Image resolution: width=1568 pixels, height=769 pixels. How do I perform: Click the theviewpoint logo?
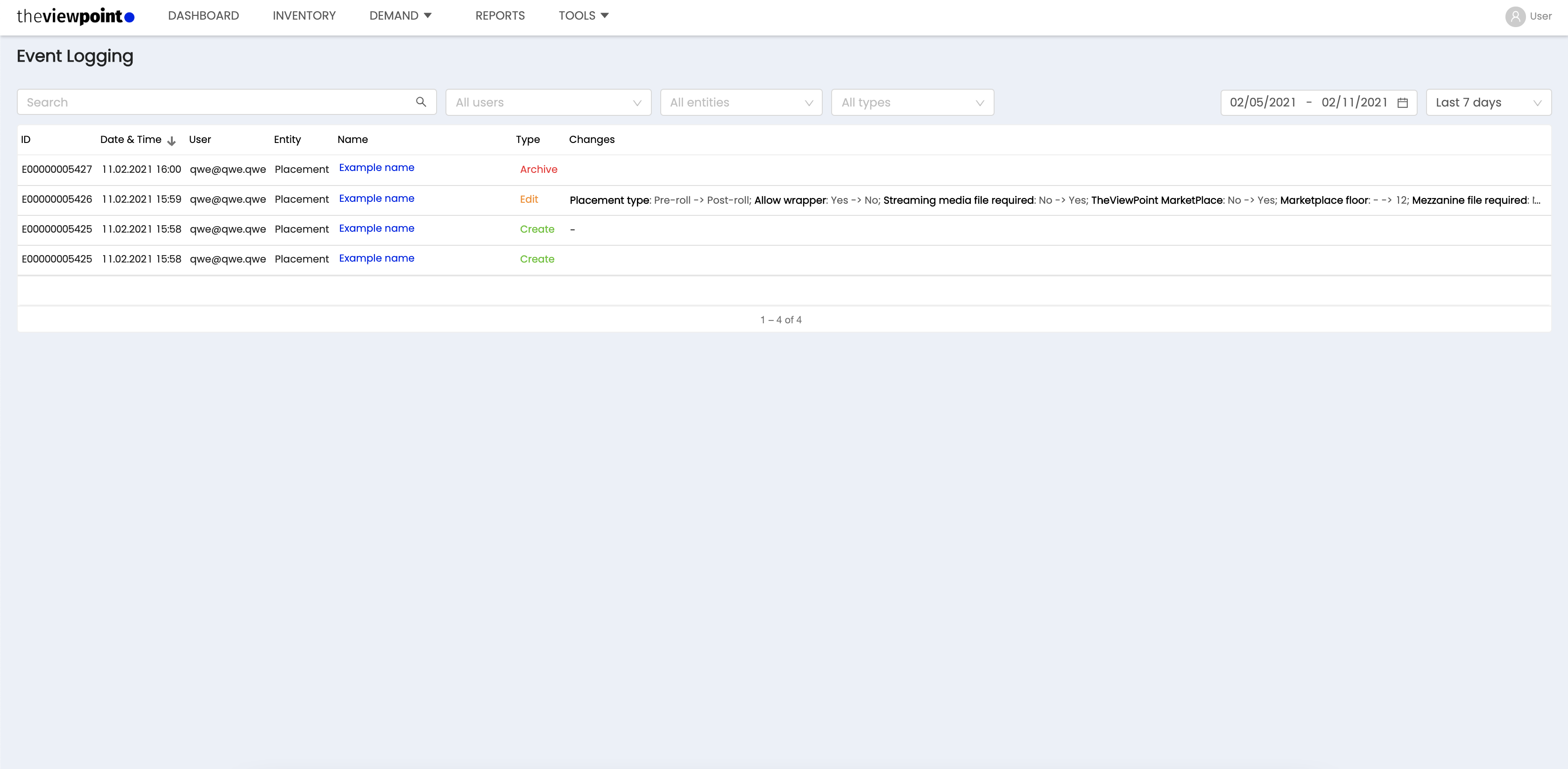point(76,16)
